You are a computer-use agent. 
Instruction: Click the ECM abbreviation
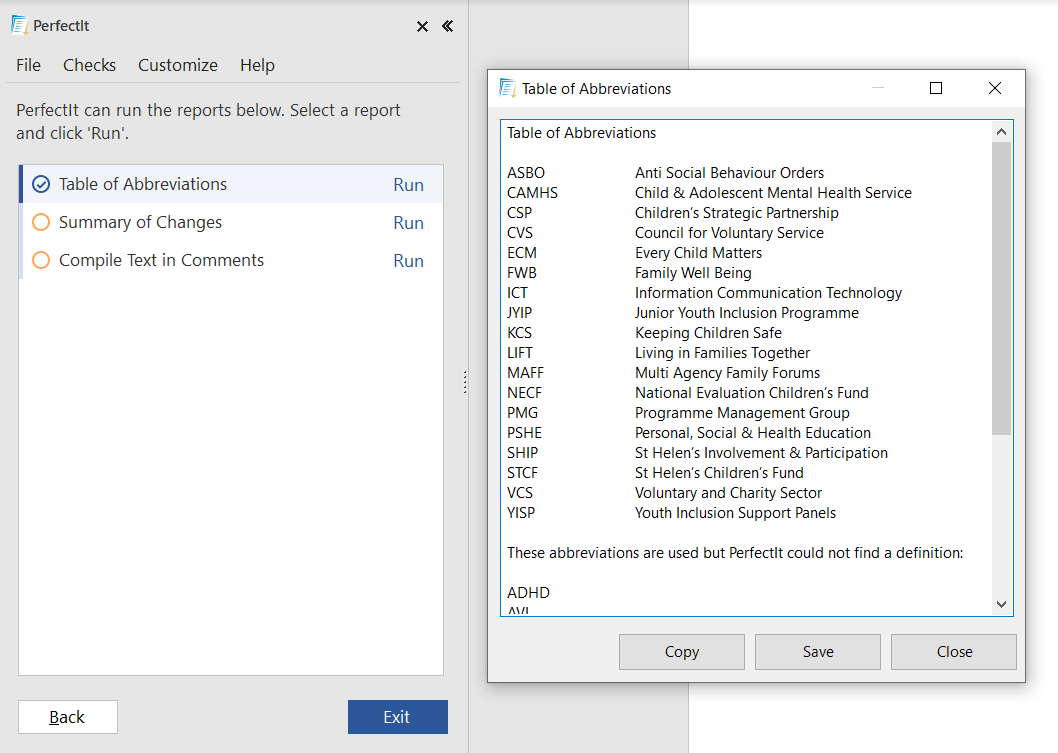(x=522, y=253)
